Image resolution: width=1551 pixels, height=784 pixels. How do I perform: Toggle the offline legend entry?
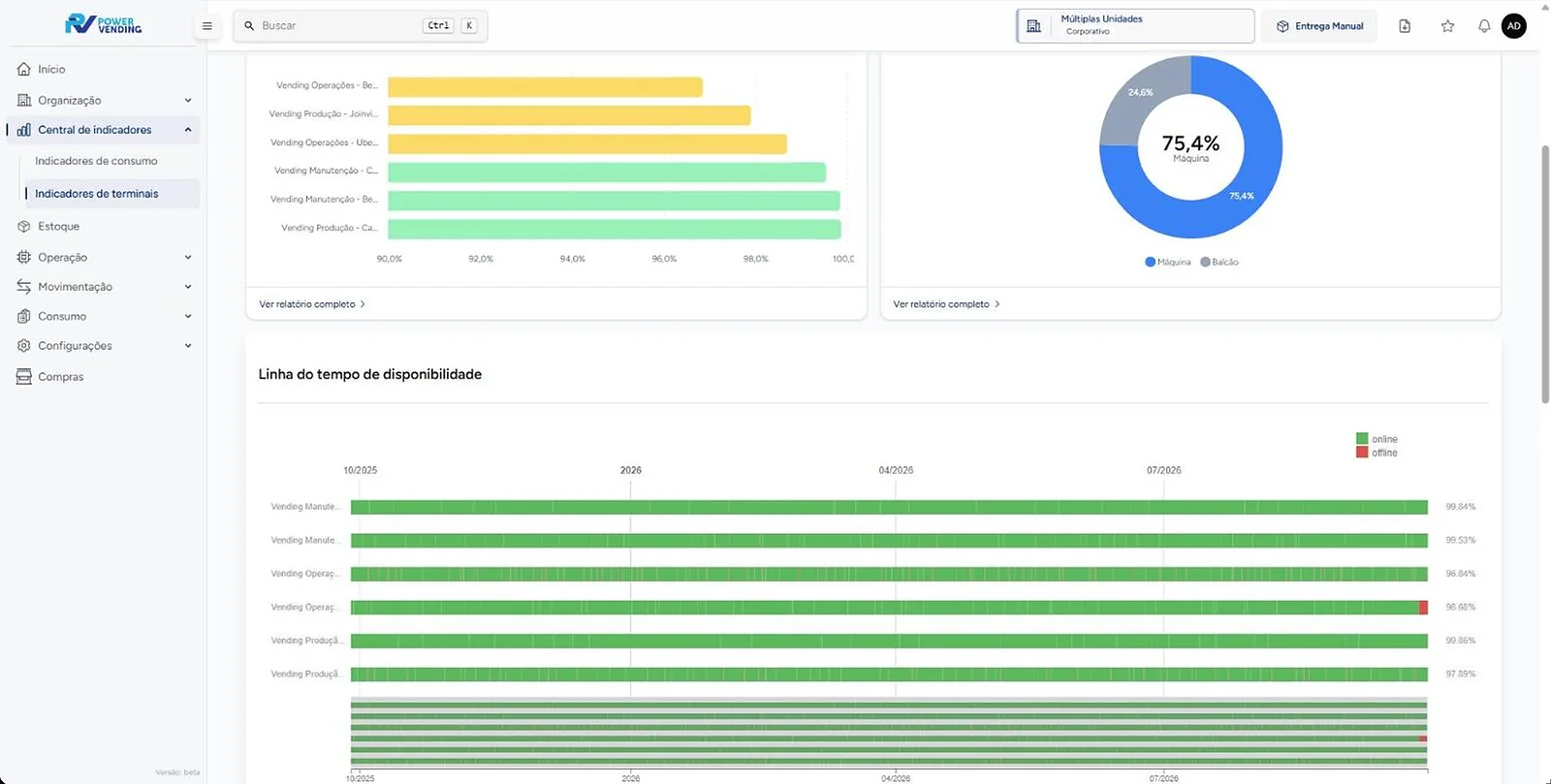[x=1377, y=453]
